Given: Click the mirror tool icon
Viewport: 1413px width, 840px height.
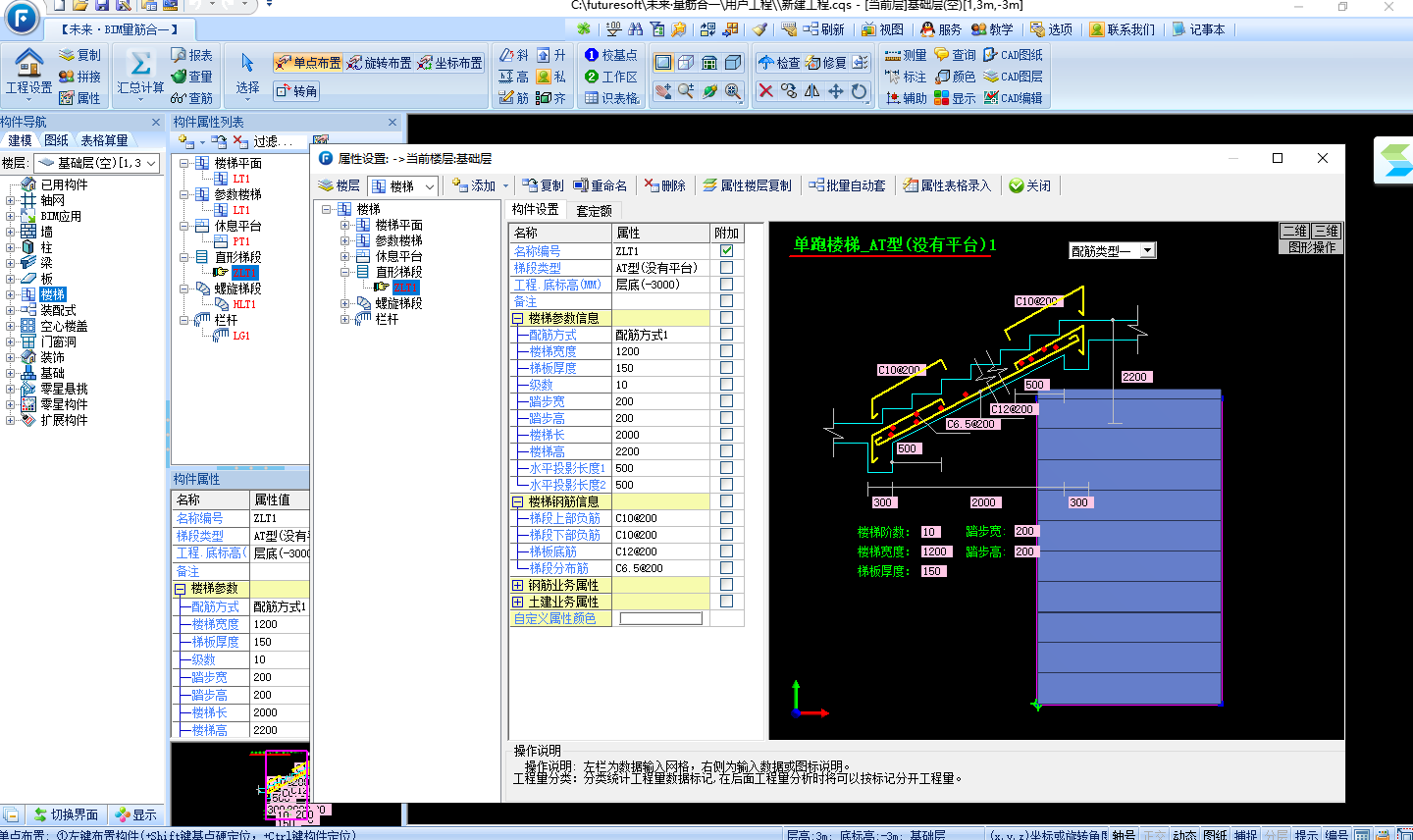Looking at the screenshot, I should point(812,91).
